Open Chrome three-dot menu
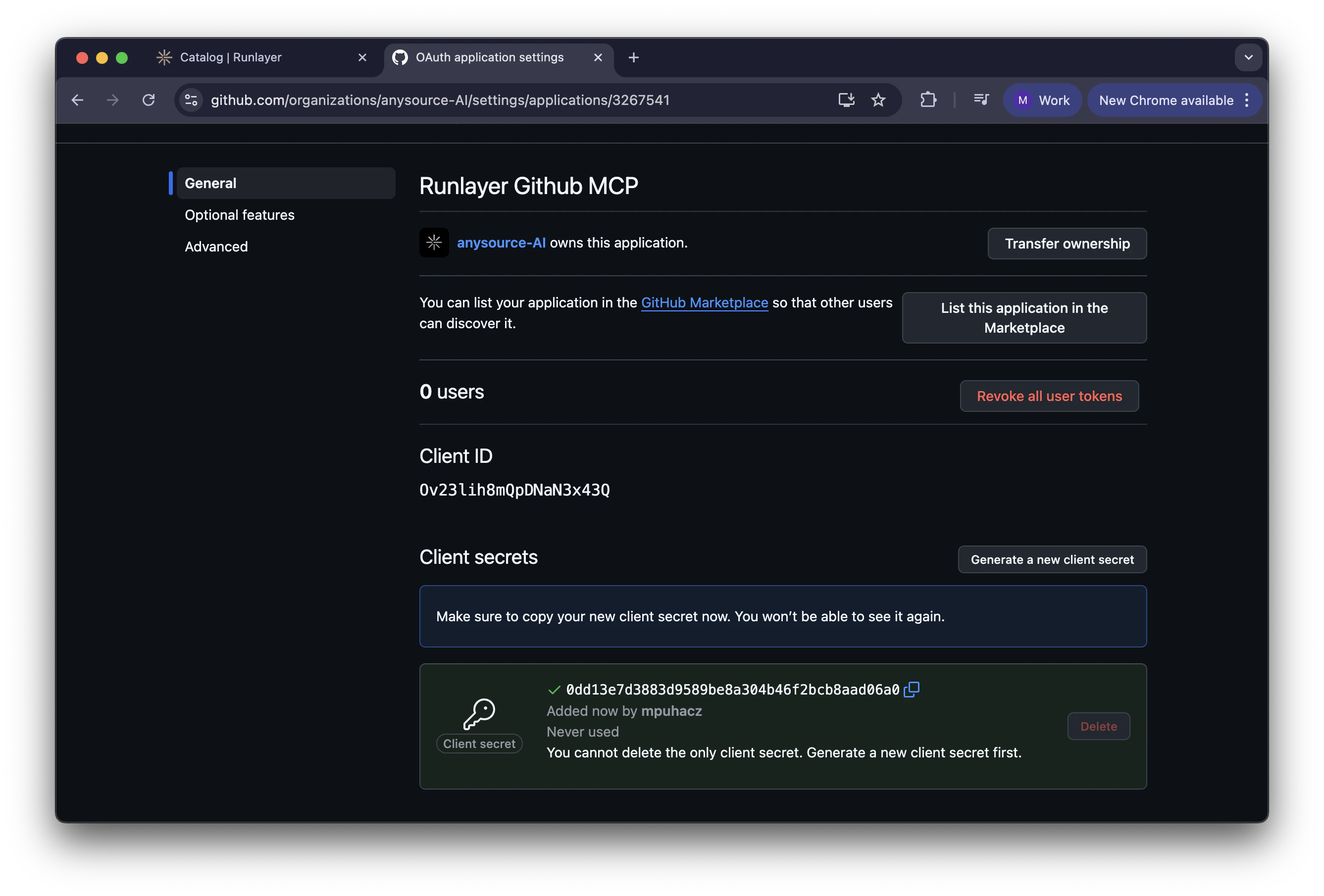 pyautogui.click(x=1247, y=100)
